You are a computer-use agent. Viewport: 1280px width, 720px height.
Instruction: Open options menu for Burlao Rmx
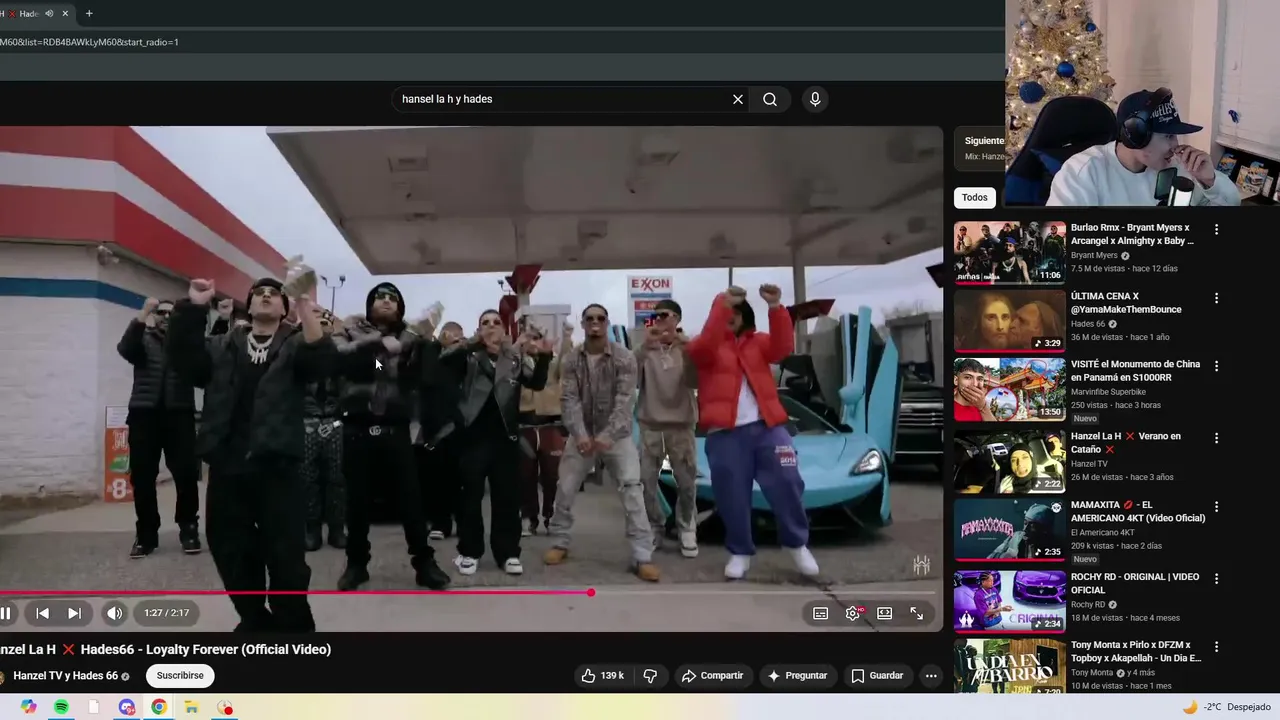[x=1216, y=230]
